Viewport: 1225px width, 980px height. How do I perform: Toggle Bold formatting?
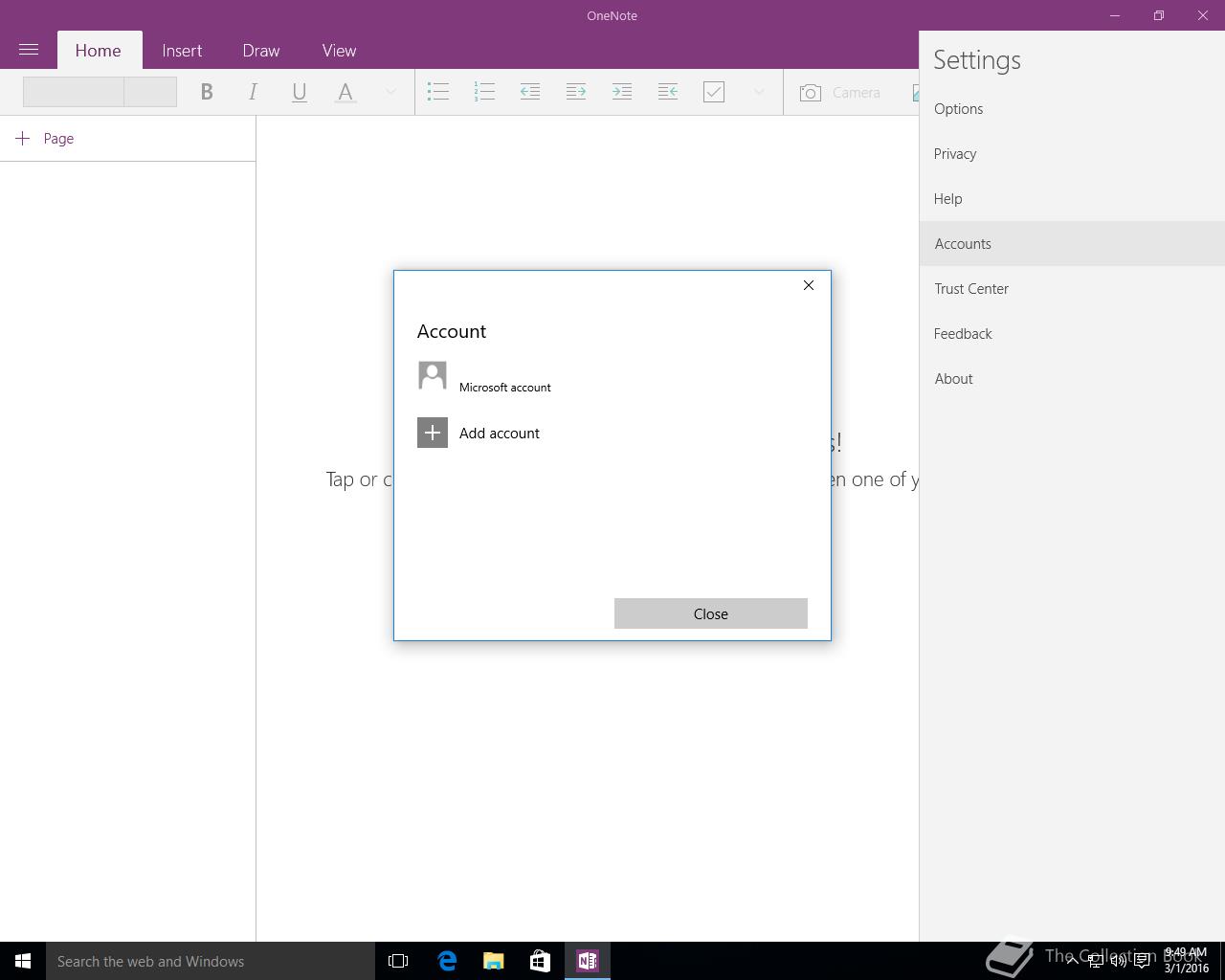coord(207,92)
